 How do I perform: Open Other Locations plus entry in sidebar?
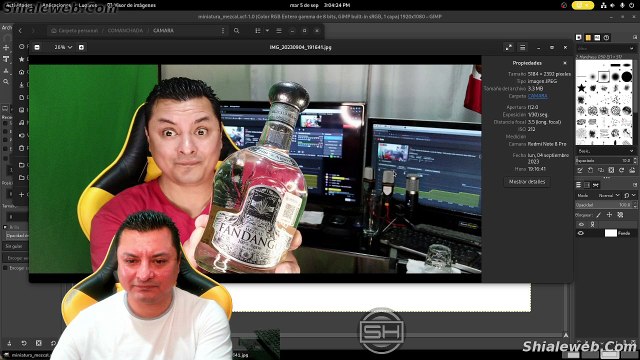point(22,194)
